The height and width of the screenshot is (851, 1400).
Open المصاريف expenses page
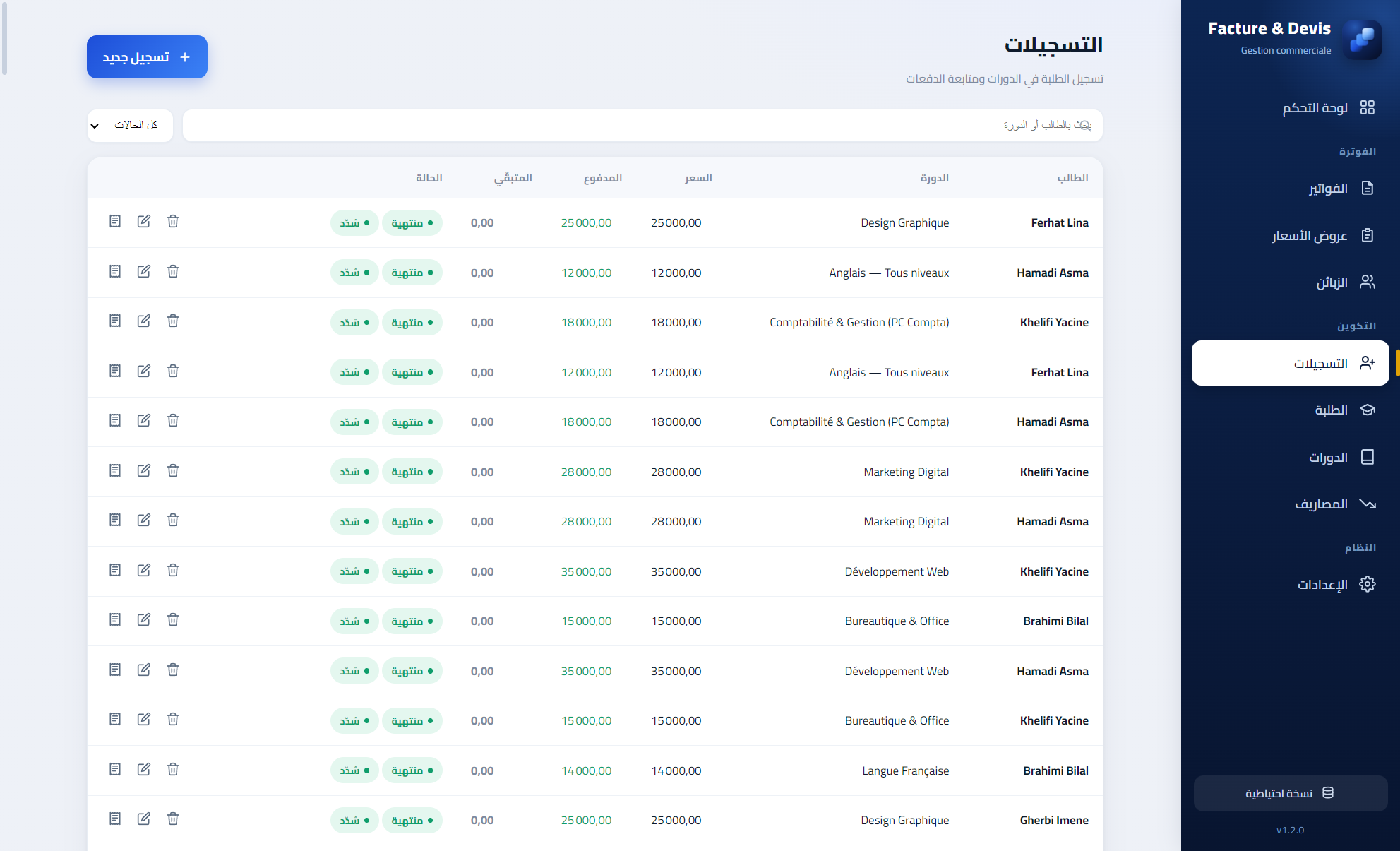point(1290,504)
